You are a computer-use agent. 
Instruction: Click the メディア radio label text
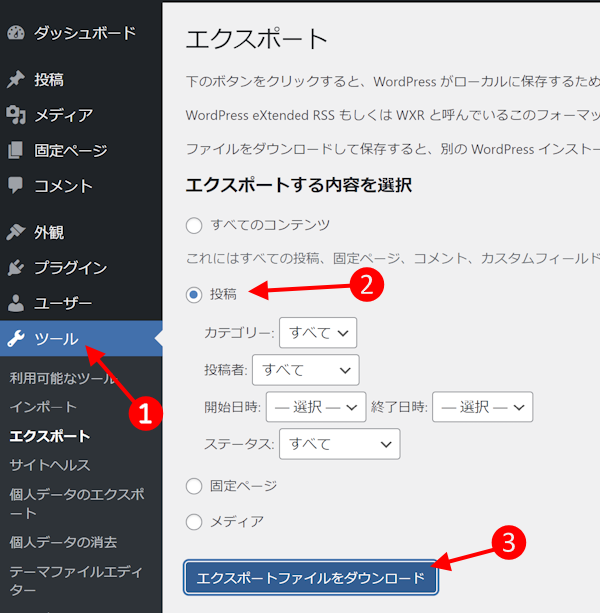tap(237, 522)
